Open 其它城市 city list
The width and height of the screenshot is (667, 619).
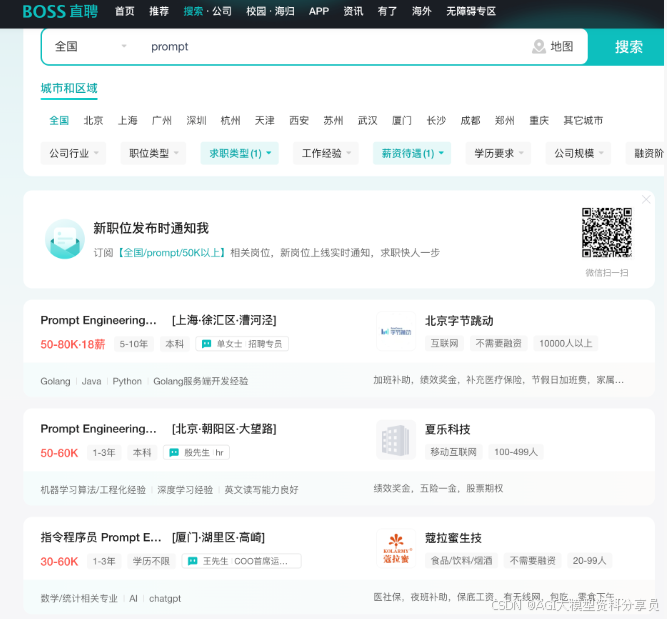coord(583,120)
